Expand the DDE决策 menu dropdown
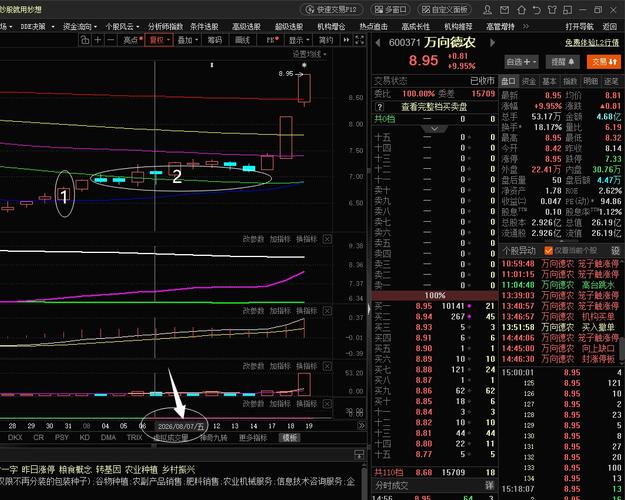 (37, 27)
